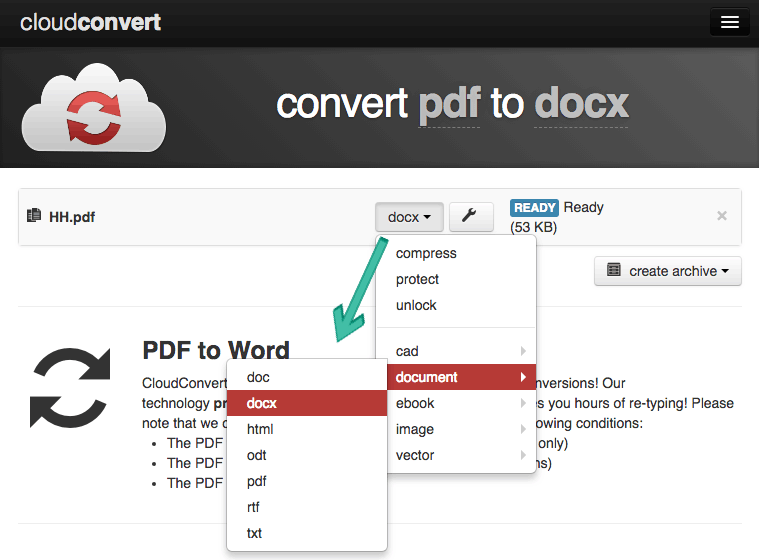759x560 pixels.
Task: Choose odt format in submenu
Action: 307,455
